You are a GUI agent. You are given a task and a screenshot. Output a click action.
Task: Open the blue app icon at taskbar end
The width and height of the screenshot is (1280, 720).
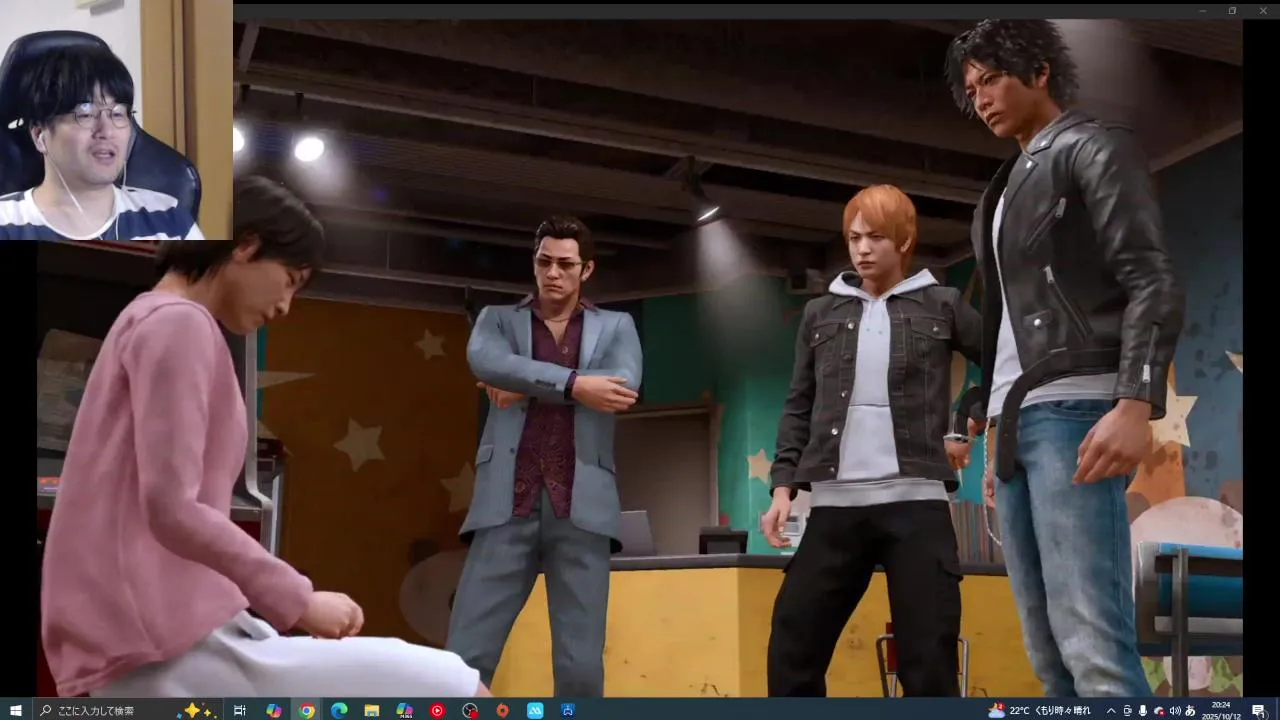568,710
